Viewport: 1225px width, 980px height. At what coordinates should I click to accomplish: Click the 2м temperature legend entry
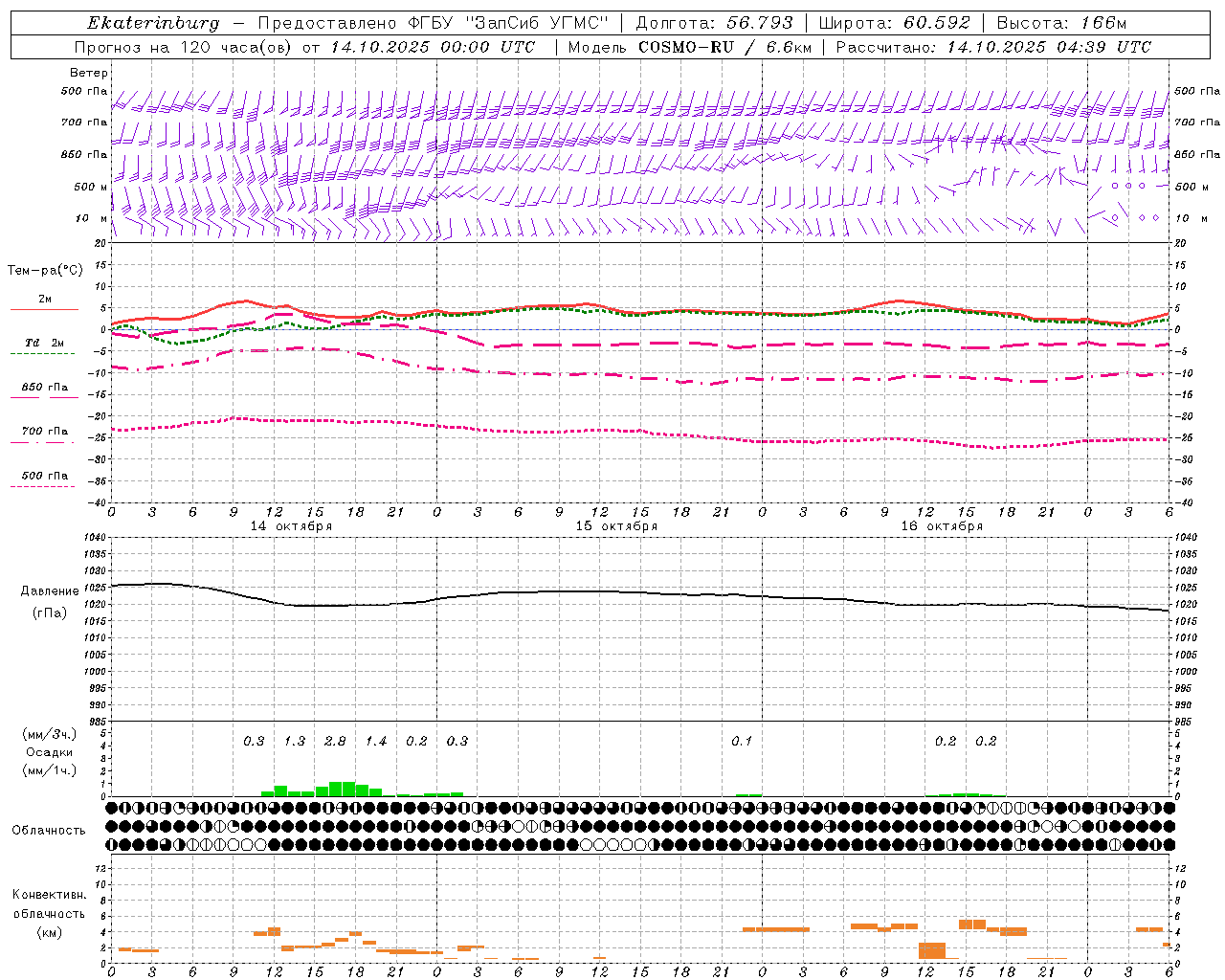pyautogui.click(x=45, y=300)
